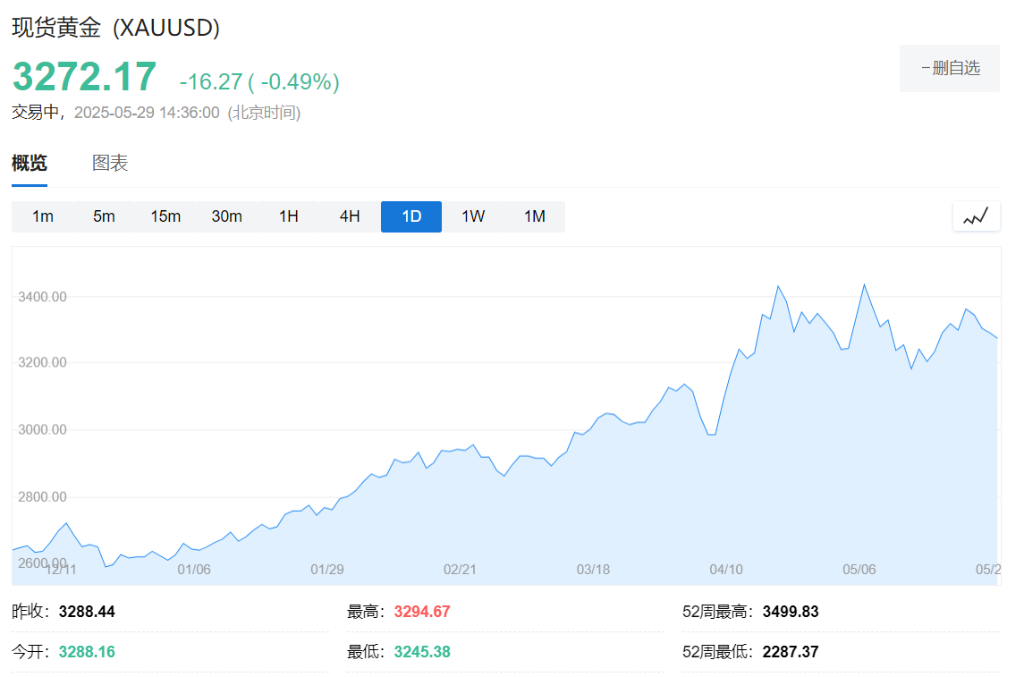Open the line chart style icon
This screenshot has height=677, width=1024.
pos(975,215)
